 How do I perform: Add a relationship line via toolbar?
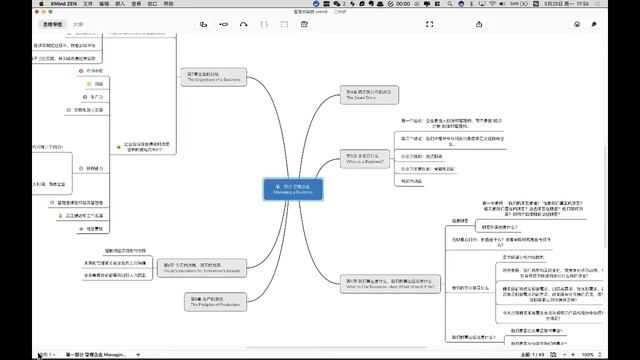click(x=244, y=24)
